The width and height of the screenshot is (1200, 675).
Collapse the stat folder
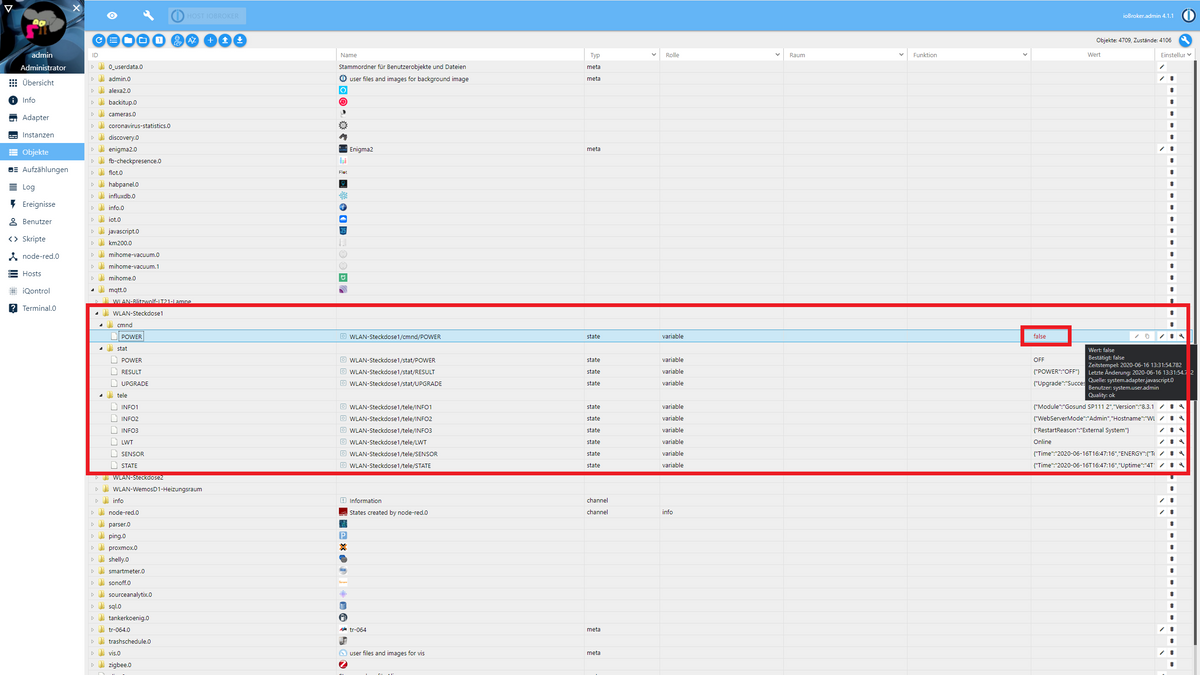[x=102, y=348]
